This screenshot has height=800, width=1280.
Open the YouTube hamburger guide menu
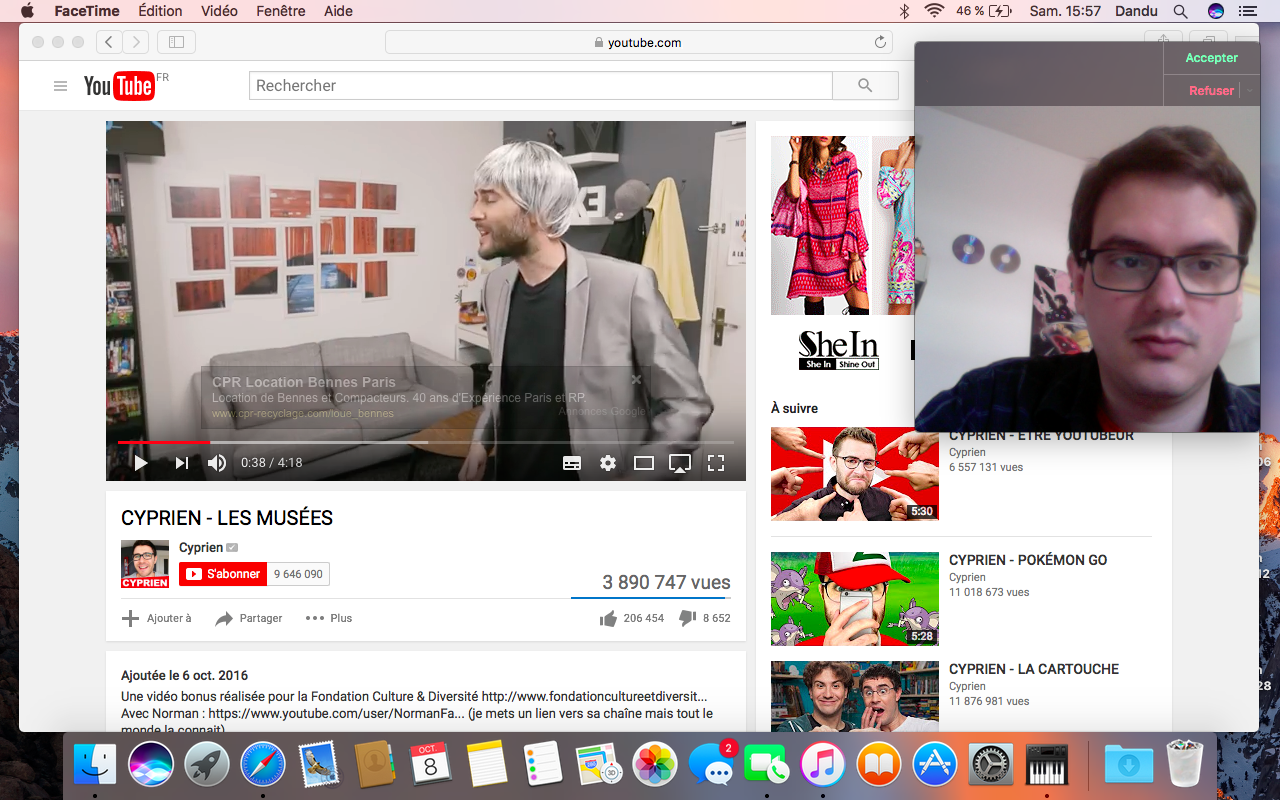click(61, 86)
